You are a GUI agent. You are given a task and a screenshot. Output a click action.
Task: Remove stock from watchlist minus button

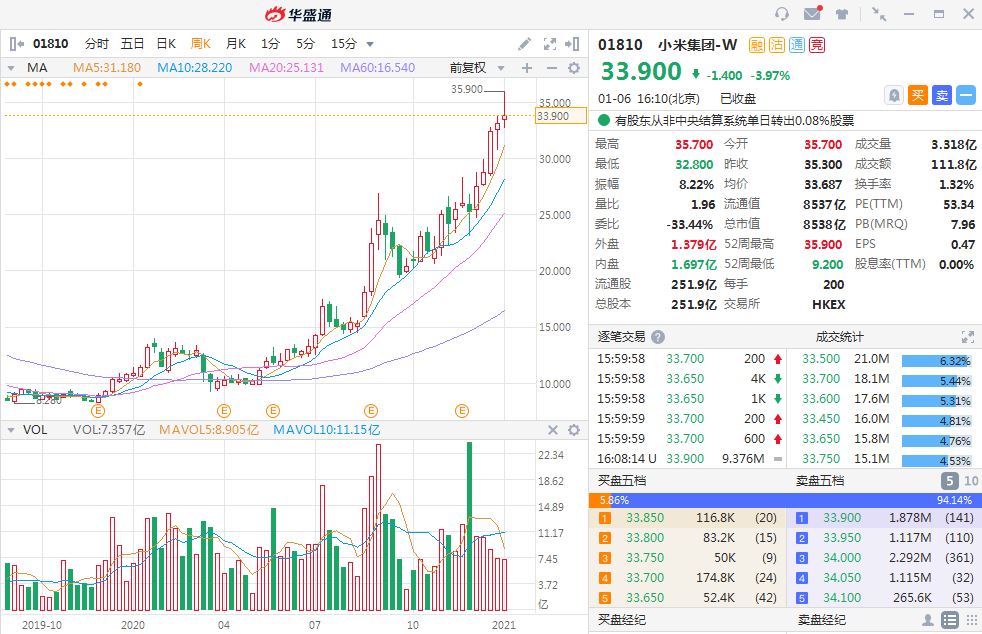[x=966, y=95]
